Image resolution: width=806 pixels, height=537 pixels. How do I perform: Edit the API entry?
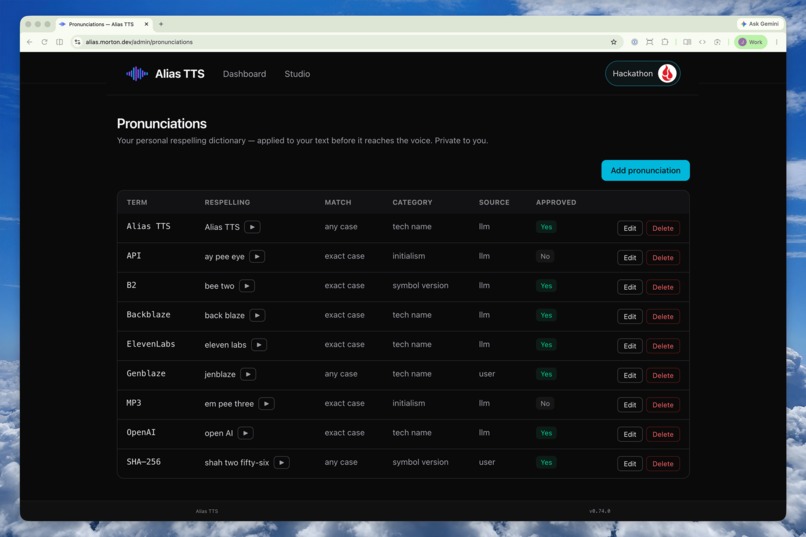630,258
